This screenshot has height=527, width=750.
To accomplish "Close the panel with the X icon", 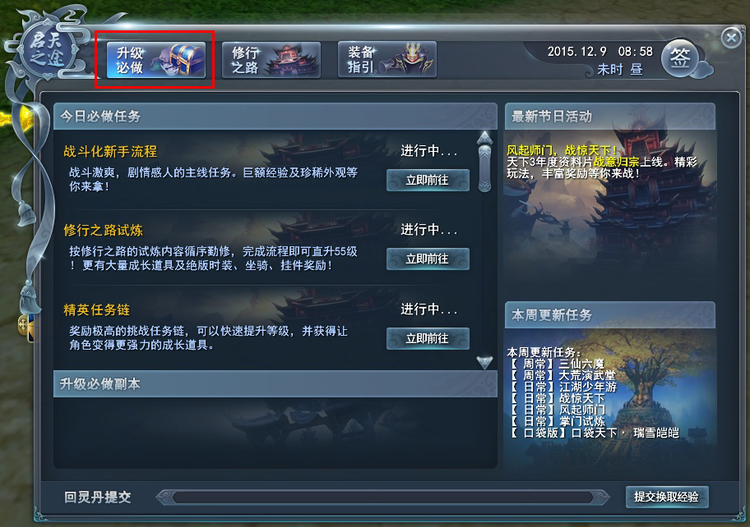I will [731, 37].
